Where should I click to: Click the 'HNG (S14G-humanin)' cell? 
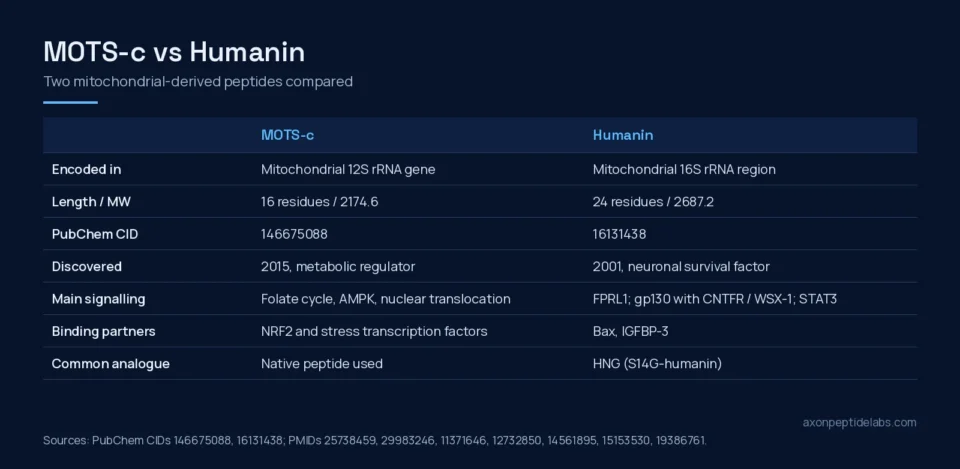click(x=657, y=364)
